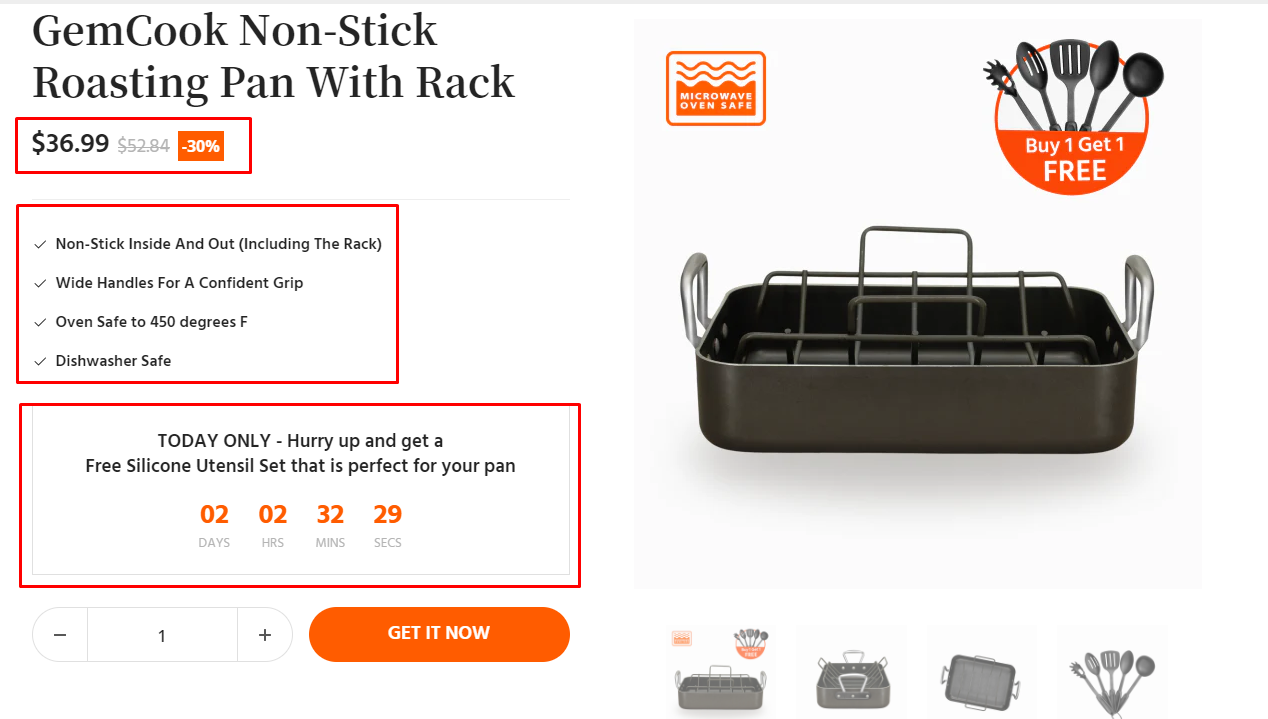1268x719 pixels.
Task: Click the quantity input field
Action: [162, 635]
